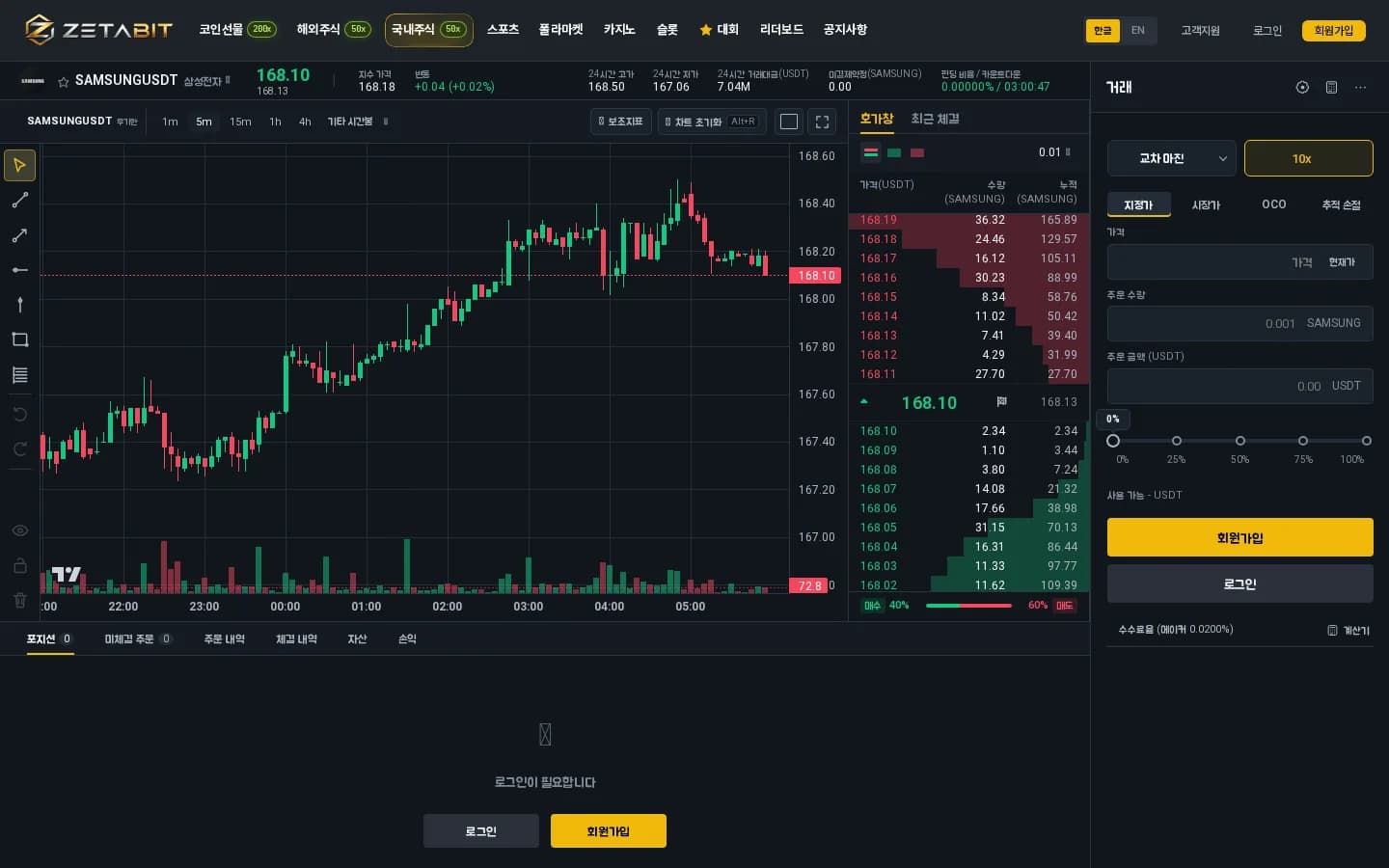Click the redo arrow in chart toolbar
Image resolution: width=1389 pixels, height=868 pixels.
coord(20,448)
